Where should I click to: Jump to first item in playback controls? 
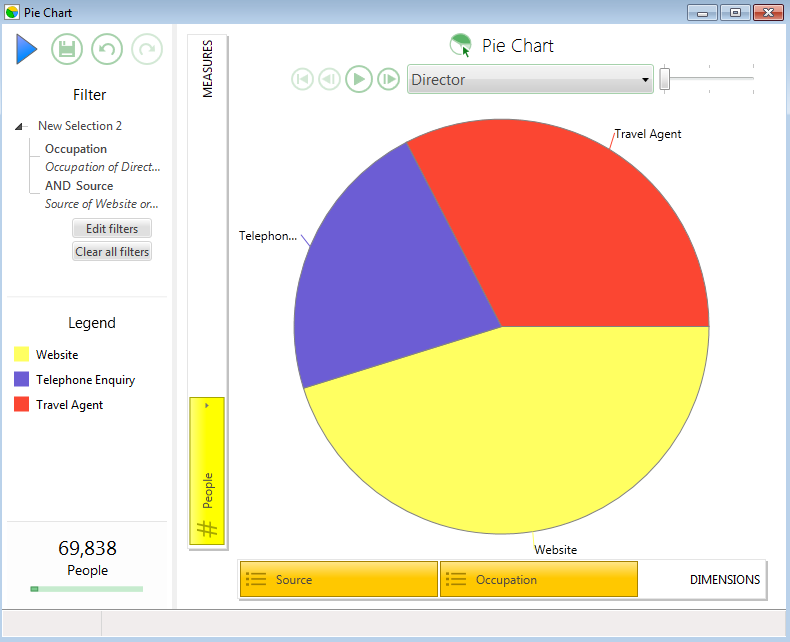tap(302, 79)
